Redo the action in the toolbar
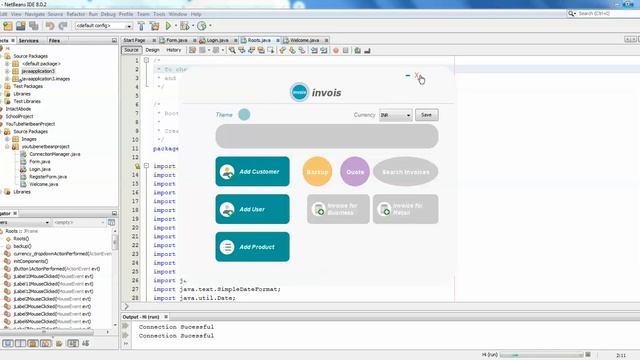Screen dimensions: 640x360 [62, 26]
